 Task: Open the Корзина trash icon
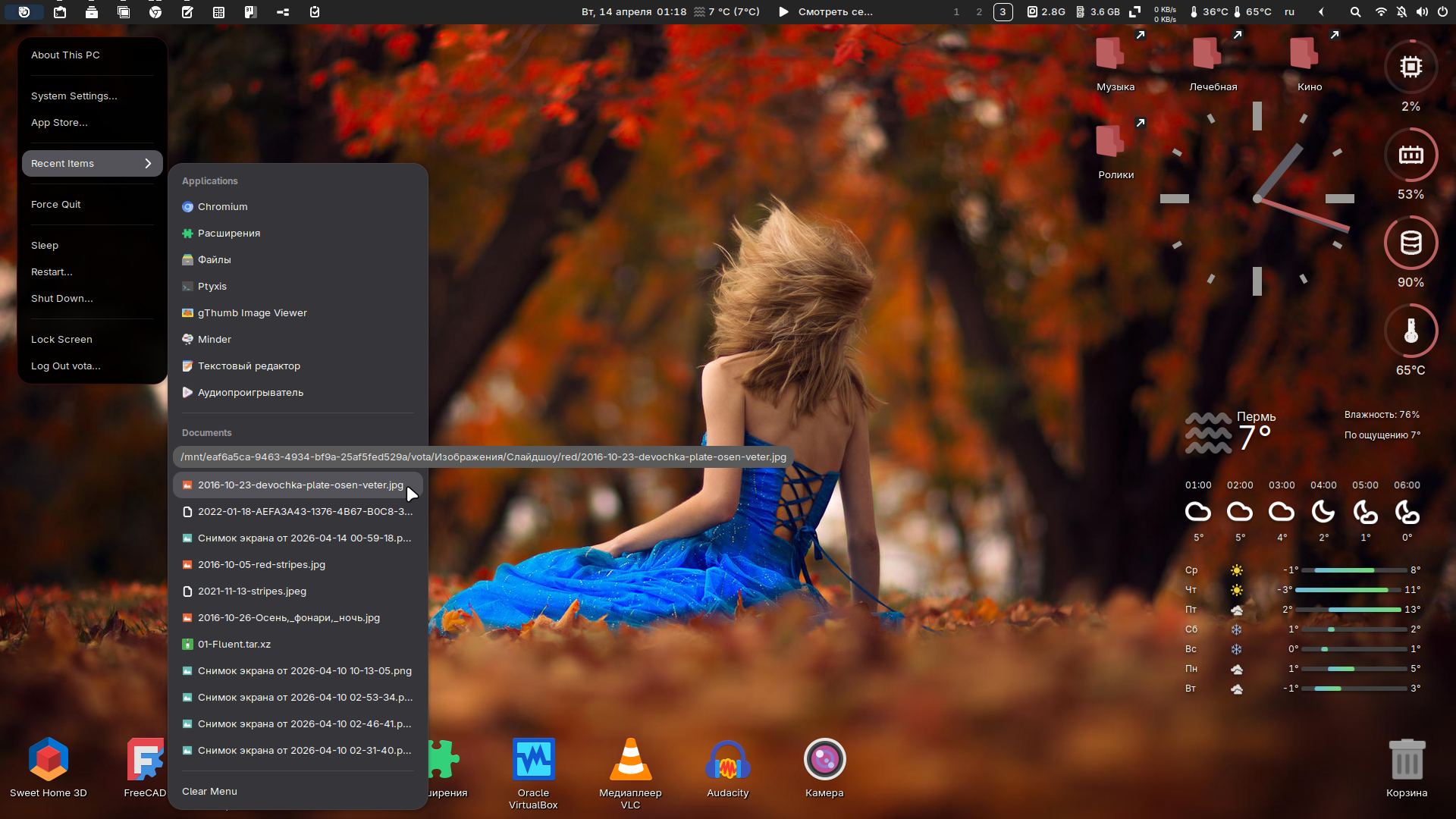point(1407,760)
